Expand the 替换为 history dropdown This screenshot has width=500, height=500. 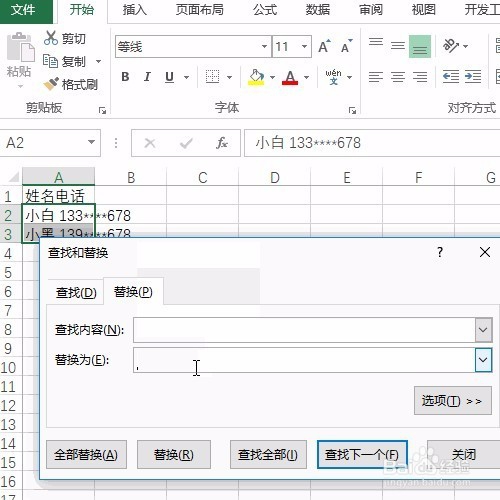(483, 360)
